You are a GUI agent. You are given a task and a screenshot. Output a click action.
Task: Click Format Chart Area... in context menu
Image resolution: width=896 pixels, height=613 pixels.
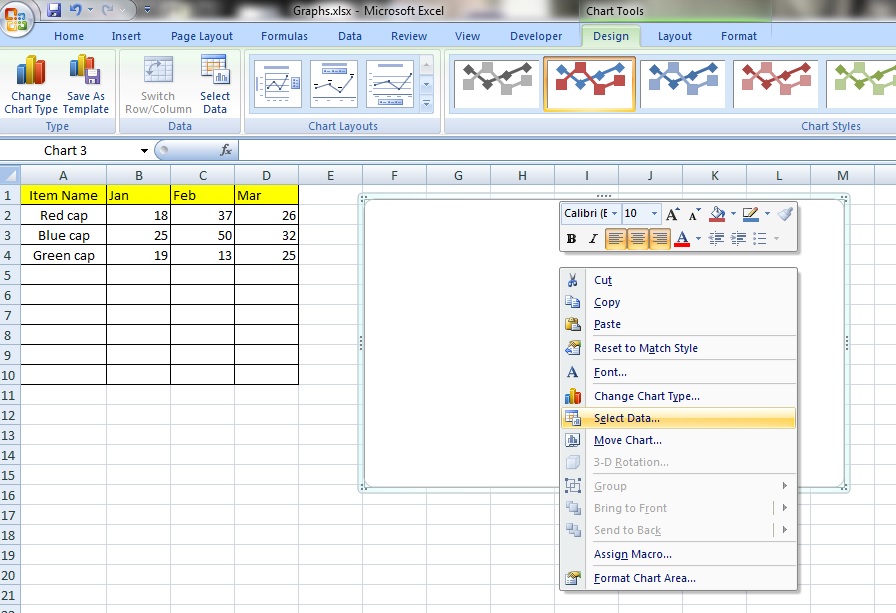click(644, 578)
